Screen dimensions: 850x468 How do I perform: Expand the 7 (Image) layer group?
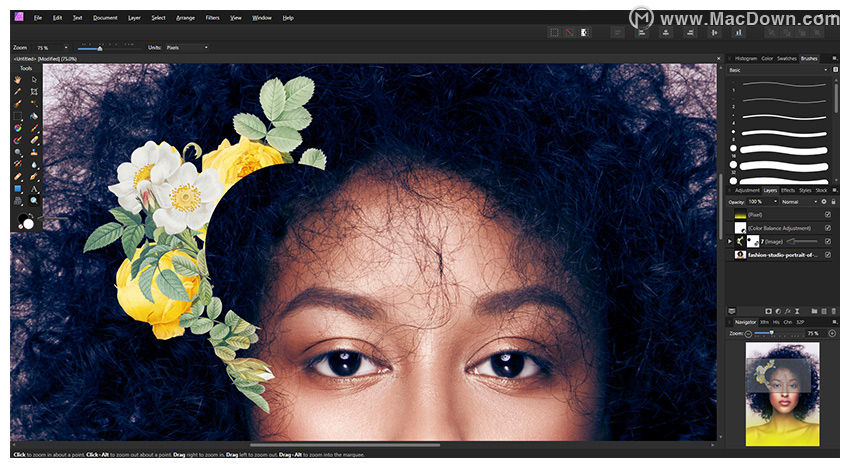730,241
